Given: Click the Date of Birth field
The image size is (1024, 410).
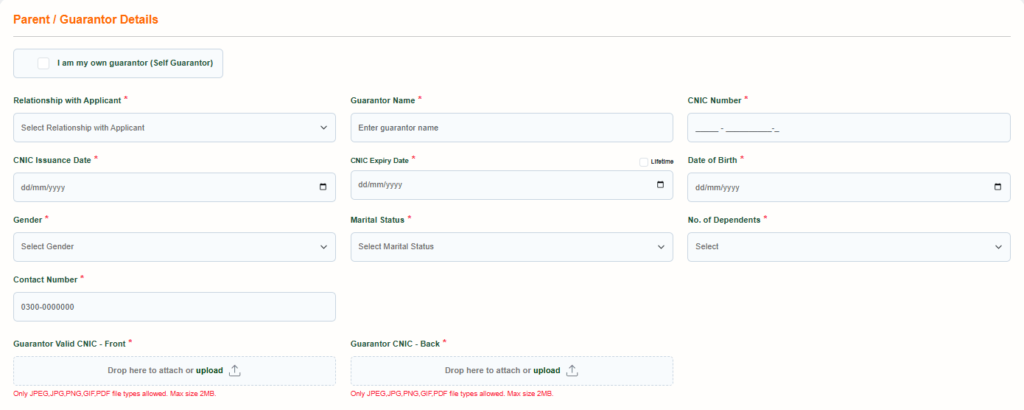Looking at the screenshot, I should coord(848,187).
